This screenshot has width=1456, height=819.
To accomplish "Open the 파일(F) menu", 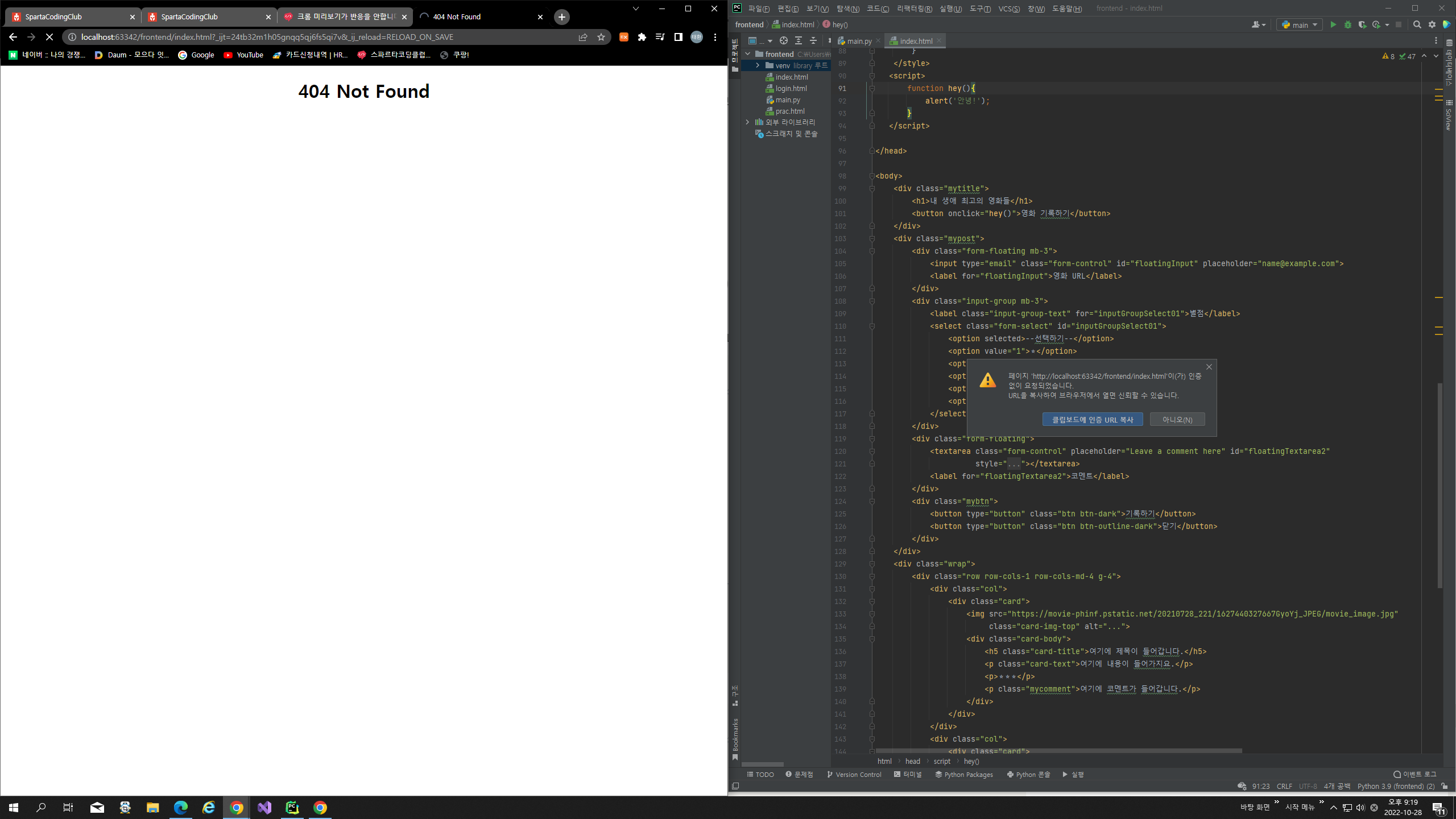I will coord(759,9).
